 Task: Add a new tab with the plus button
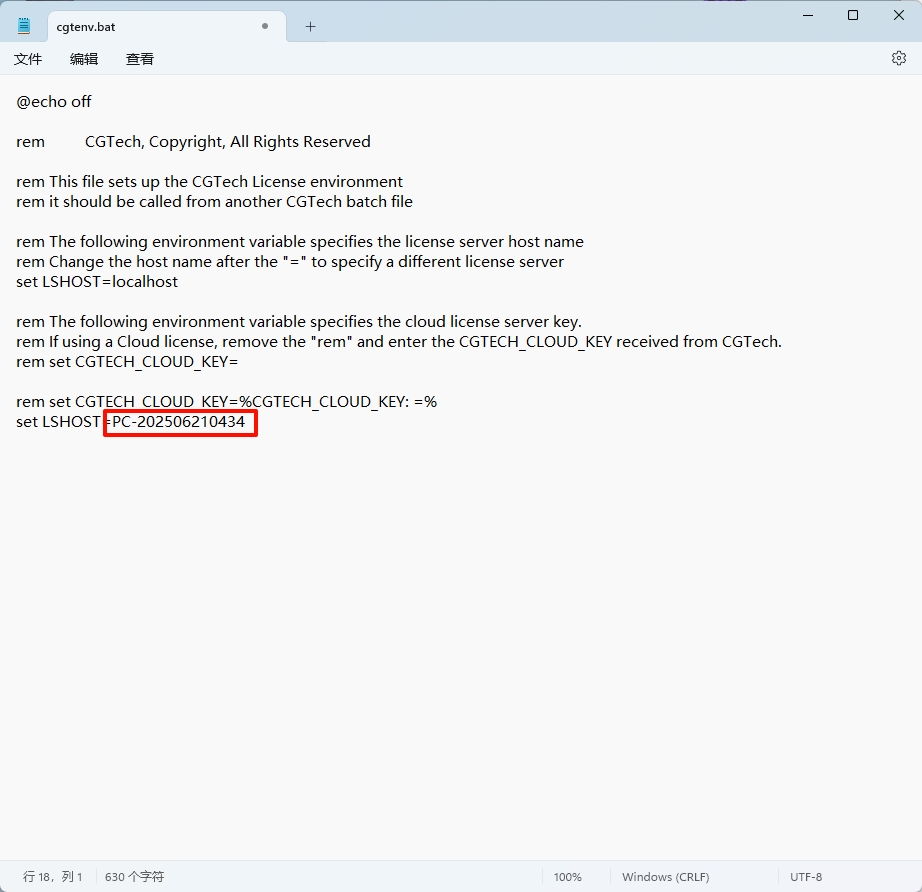point(310,27)
